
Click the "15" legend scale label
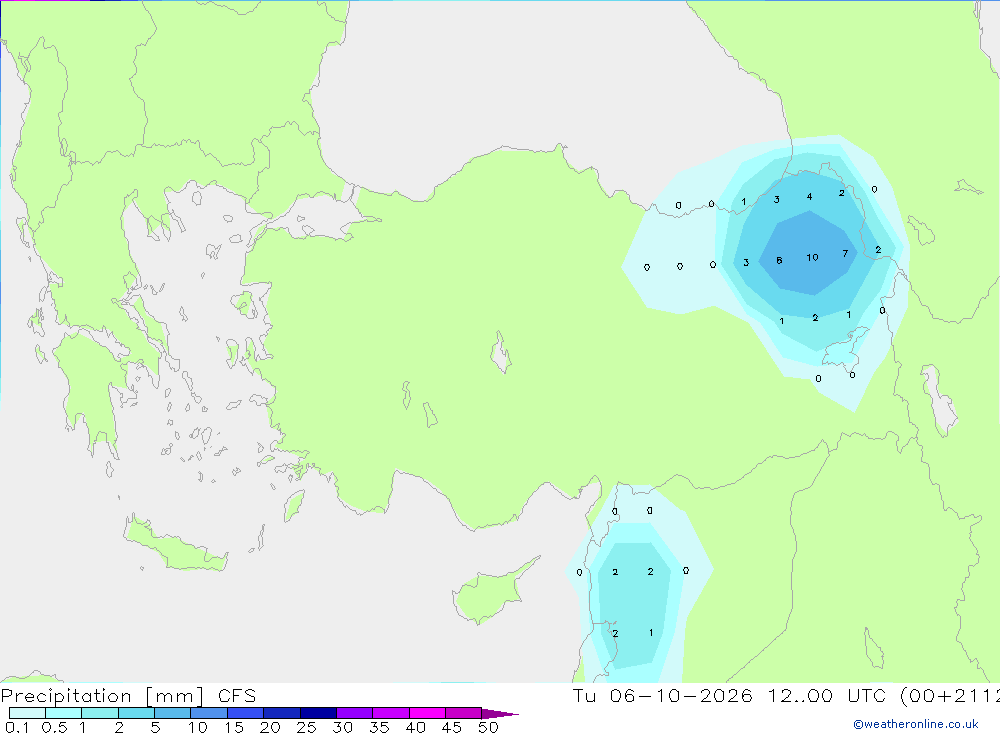coord(234,727)
